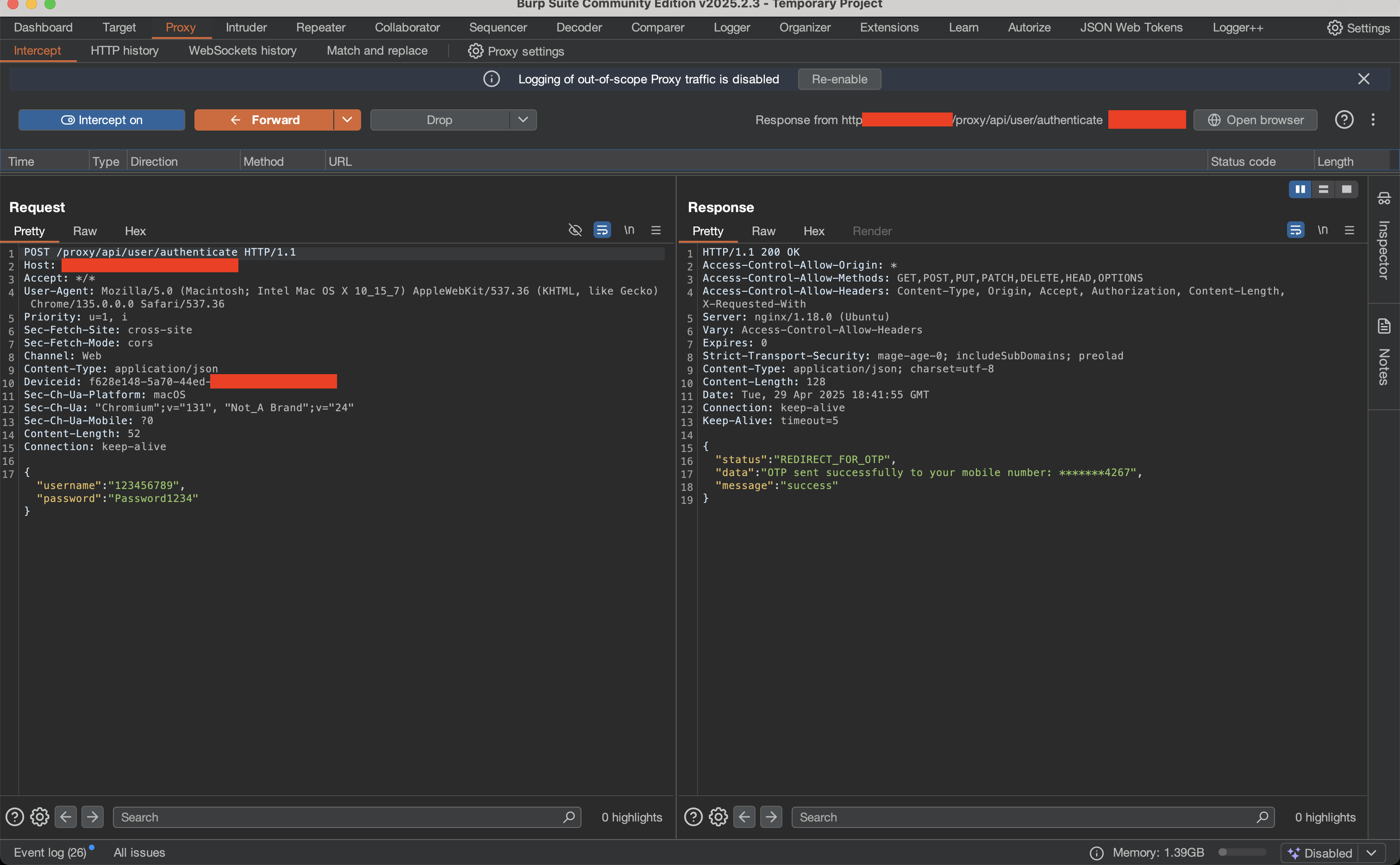This screenshot has width=1400, height=865.
Task: Open the JSON Web Tokens tab
Action: (x=1131, y=27)
